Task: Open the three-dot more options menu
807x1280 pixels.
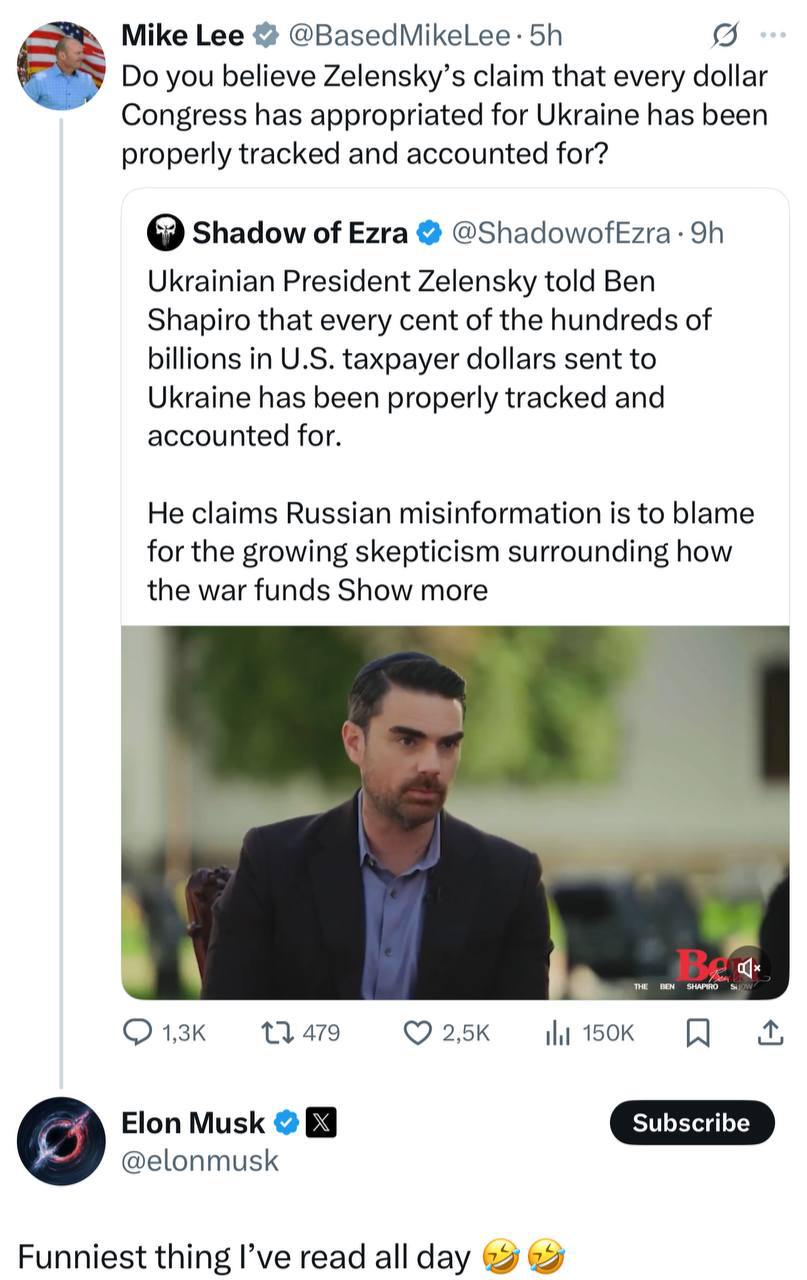Action: click(x=773, y=36)
